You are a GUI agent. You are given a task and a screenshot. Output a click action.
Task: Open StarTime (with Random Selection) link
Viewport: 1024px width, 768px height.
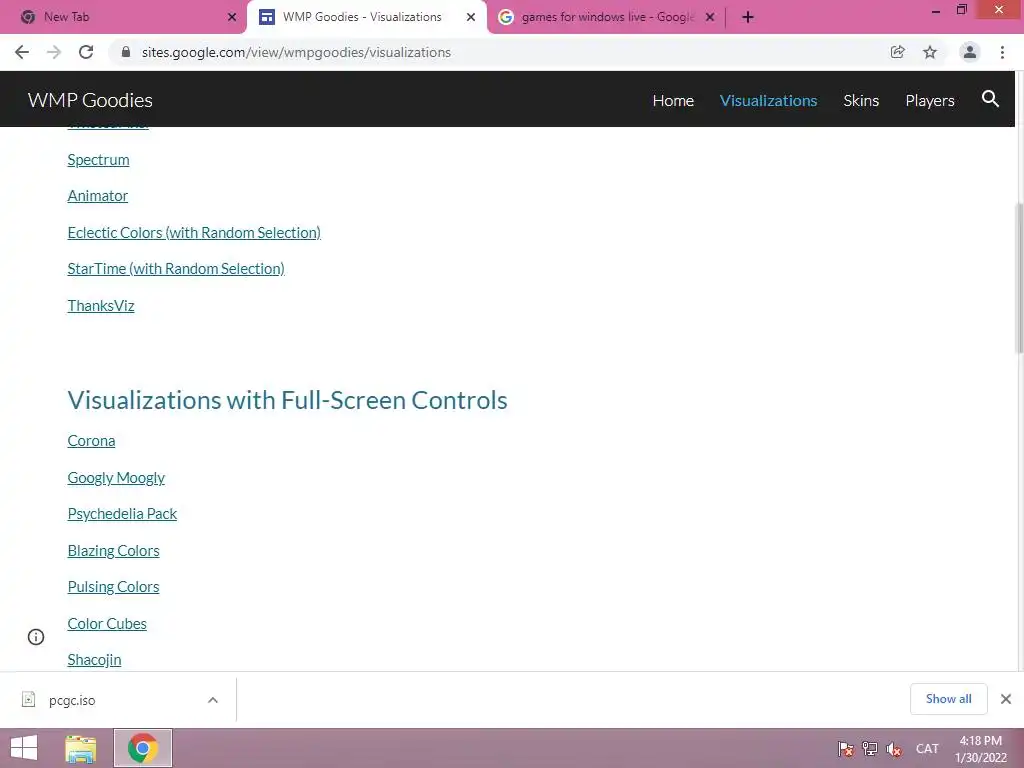(x=176, y=268)
